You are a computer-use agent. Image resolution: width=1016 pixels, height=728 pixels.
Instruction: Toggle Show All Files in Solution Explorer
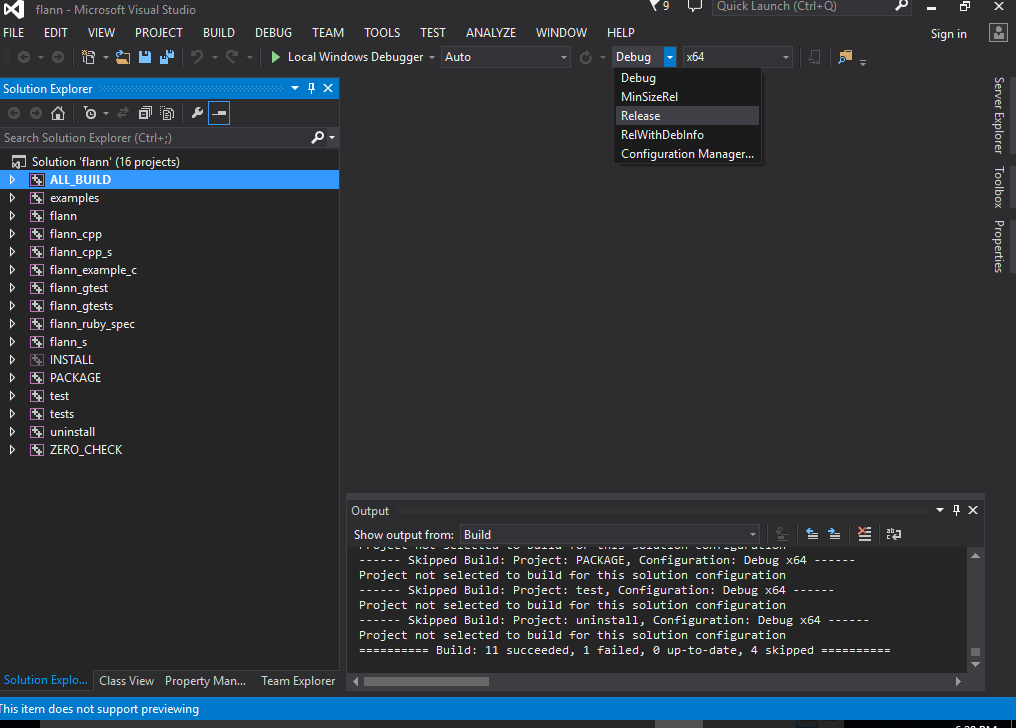tap(167, 113)
